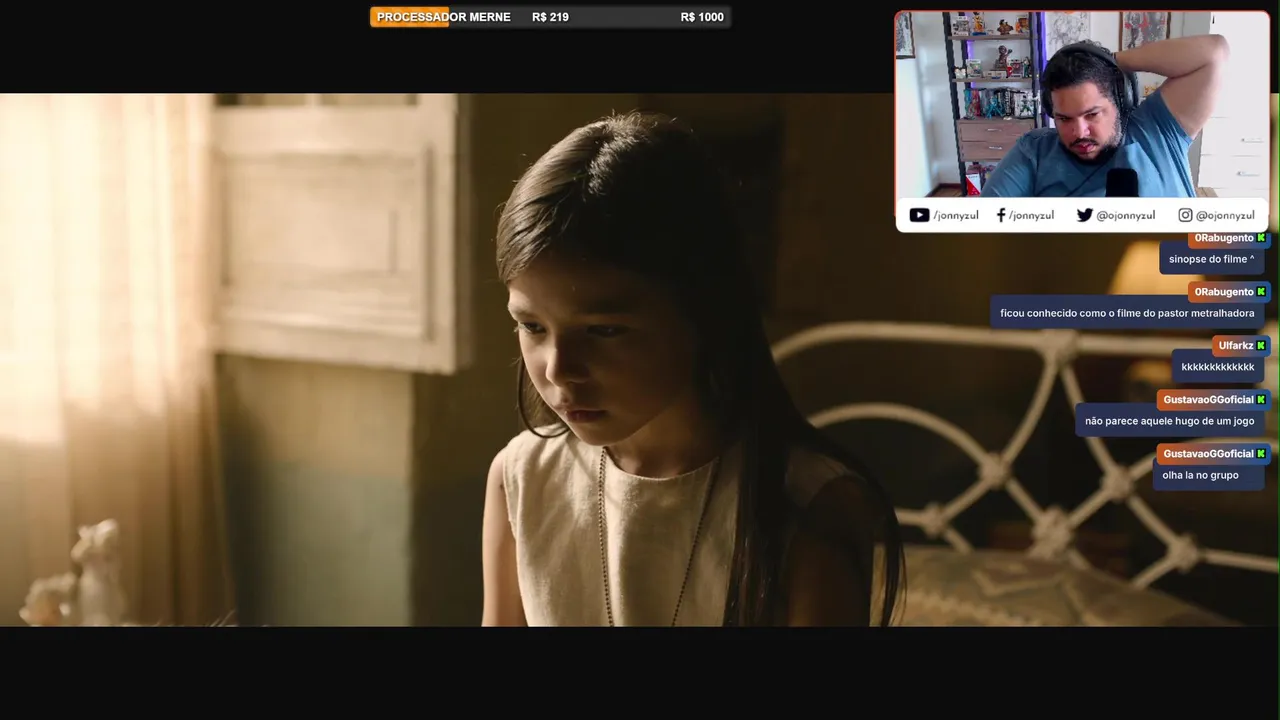Open the /jonnyzul Facebook handle
Screen dimensions: 1280x720
click(1031, 215)
